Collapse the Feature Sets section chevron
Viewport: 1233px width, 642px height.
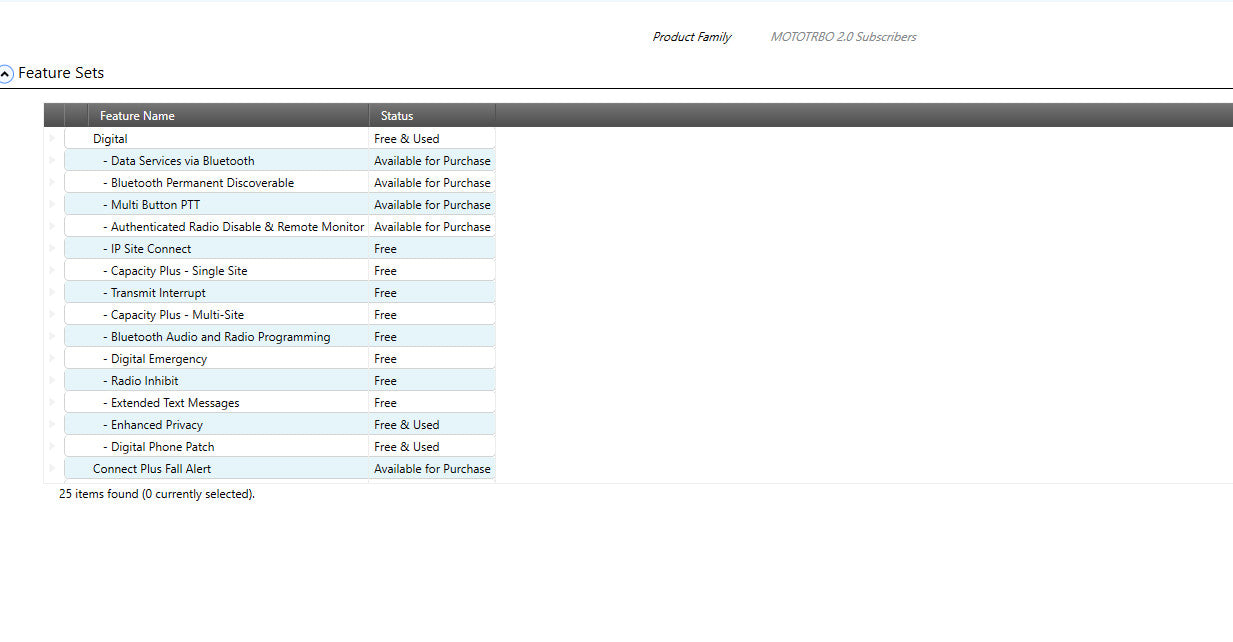pyautogui.click(x=6, y=74)
